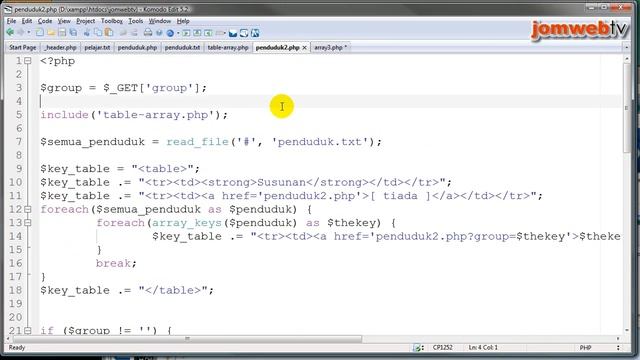
Task: Switch to the penduduk.txt tab
Action: (182, 47)
